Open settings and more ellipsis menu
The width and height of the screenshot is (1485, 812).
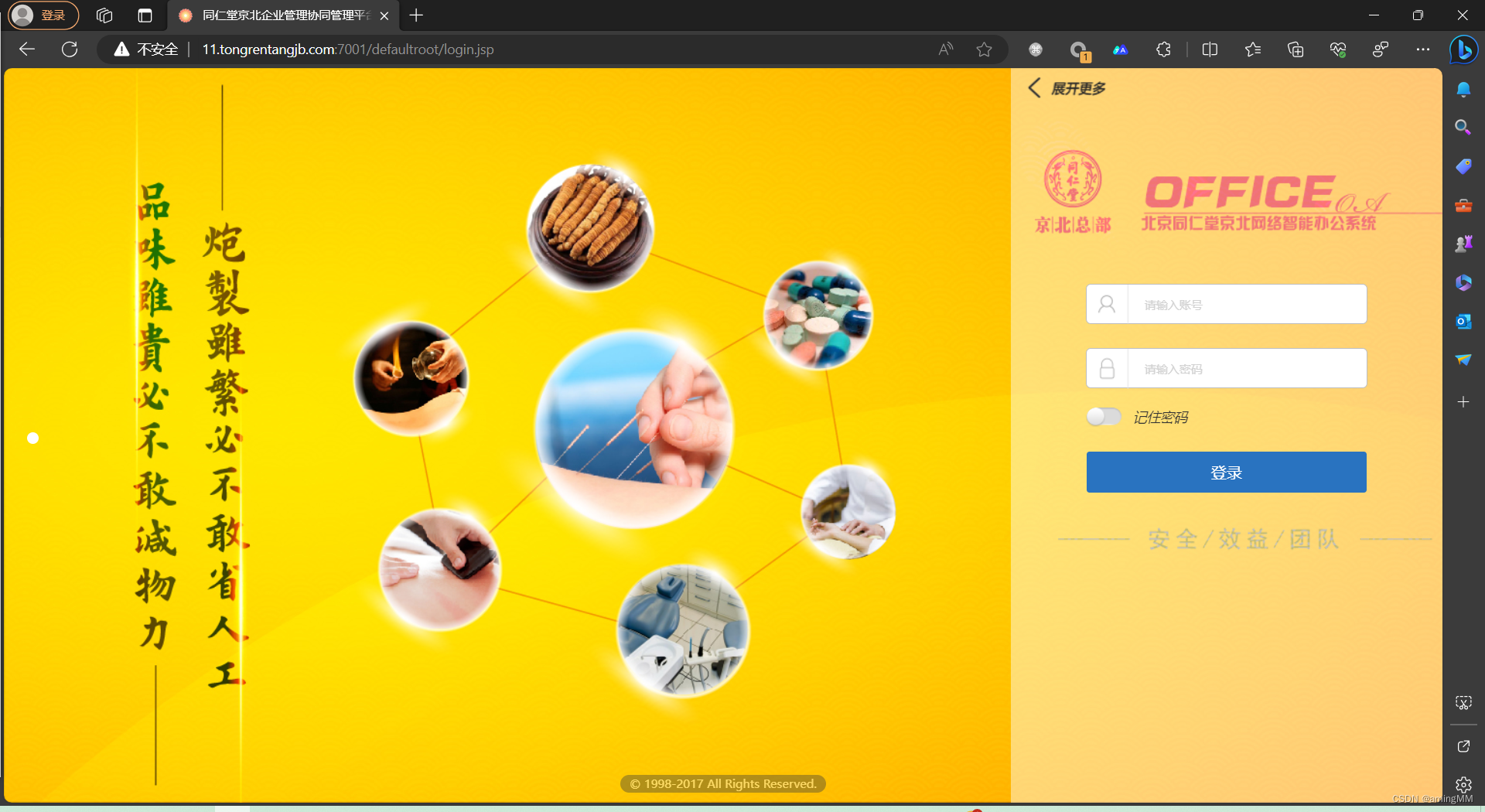click(x=1423, y=49)
